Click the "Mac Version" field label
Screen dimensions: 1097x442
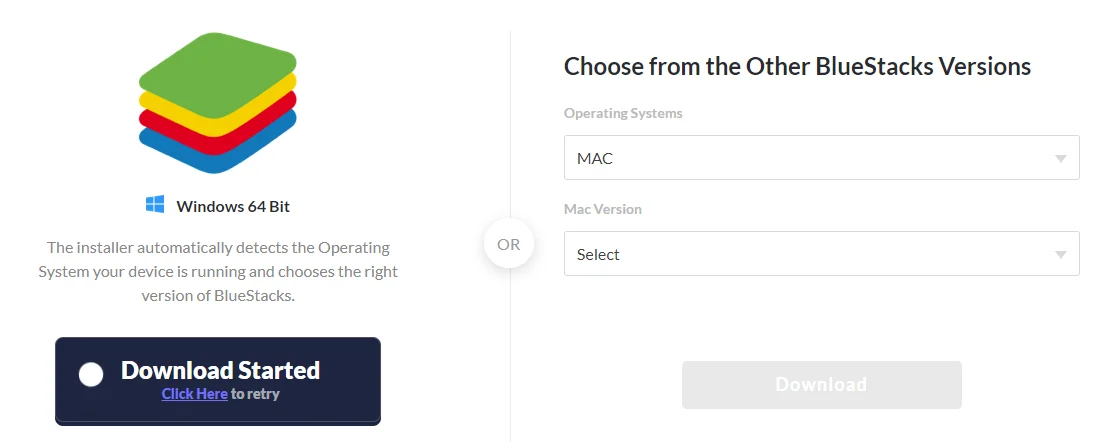(603, 209)
